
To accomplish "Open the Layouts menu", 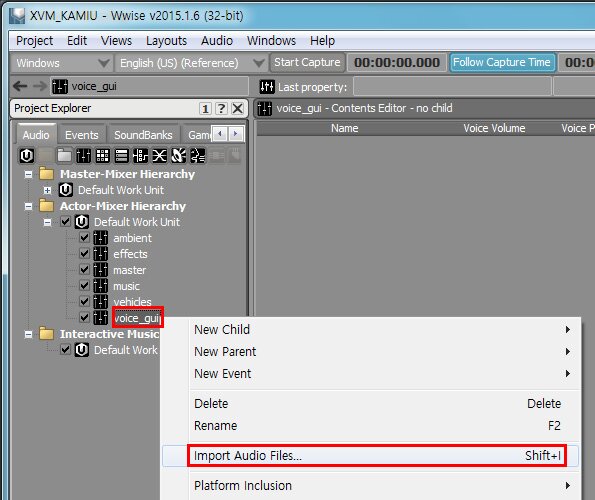I will (166, 41).
